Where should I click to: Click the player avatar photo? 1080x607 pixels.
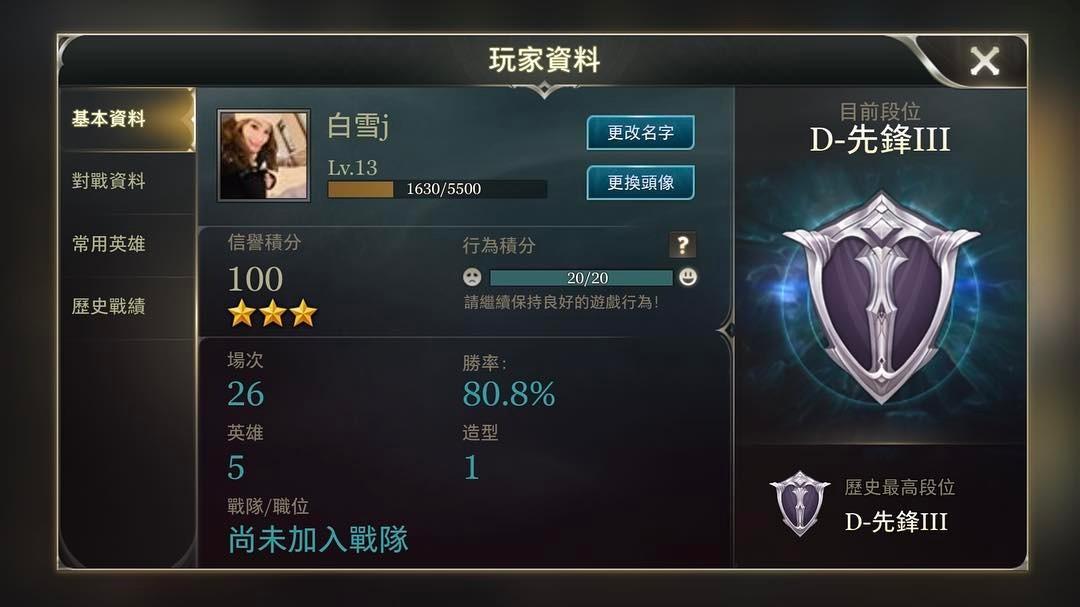point(263,156)
